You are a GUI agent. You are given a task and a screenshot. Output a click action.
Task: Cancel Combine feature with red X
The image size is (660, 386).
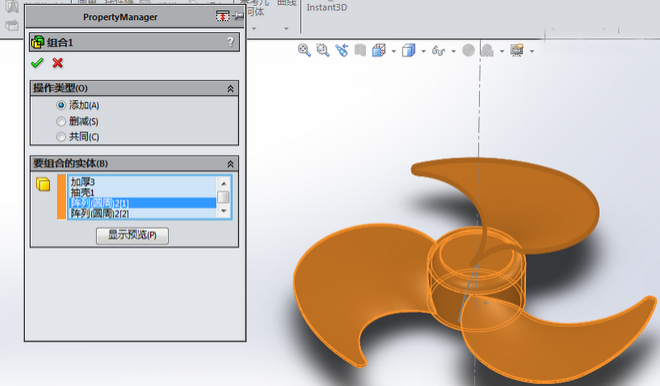[58, 63]
